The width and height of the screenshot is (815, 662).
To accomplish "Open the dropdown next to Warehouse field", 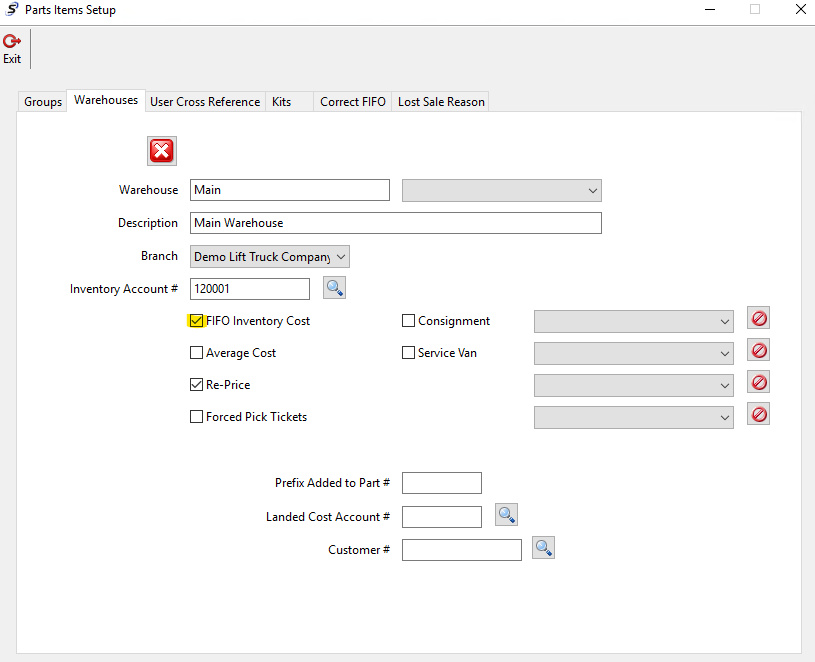I will (502, 191).
